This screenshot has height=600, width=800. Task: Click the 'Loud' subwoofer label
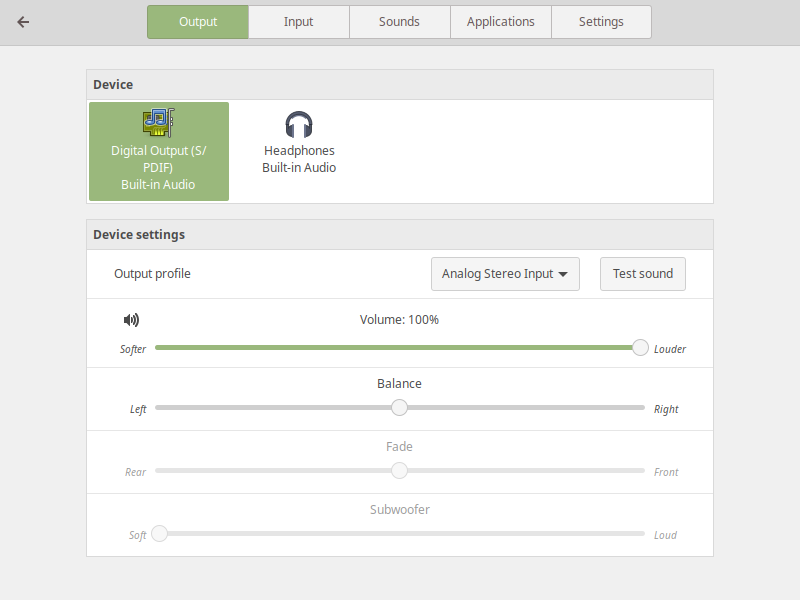click(665, 535)
